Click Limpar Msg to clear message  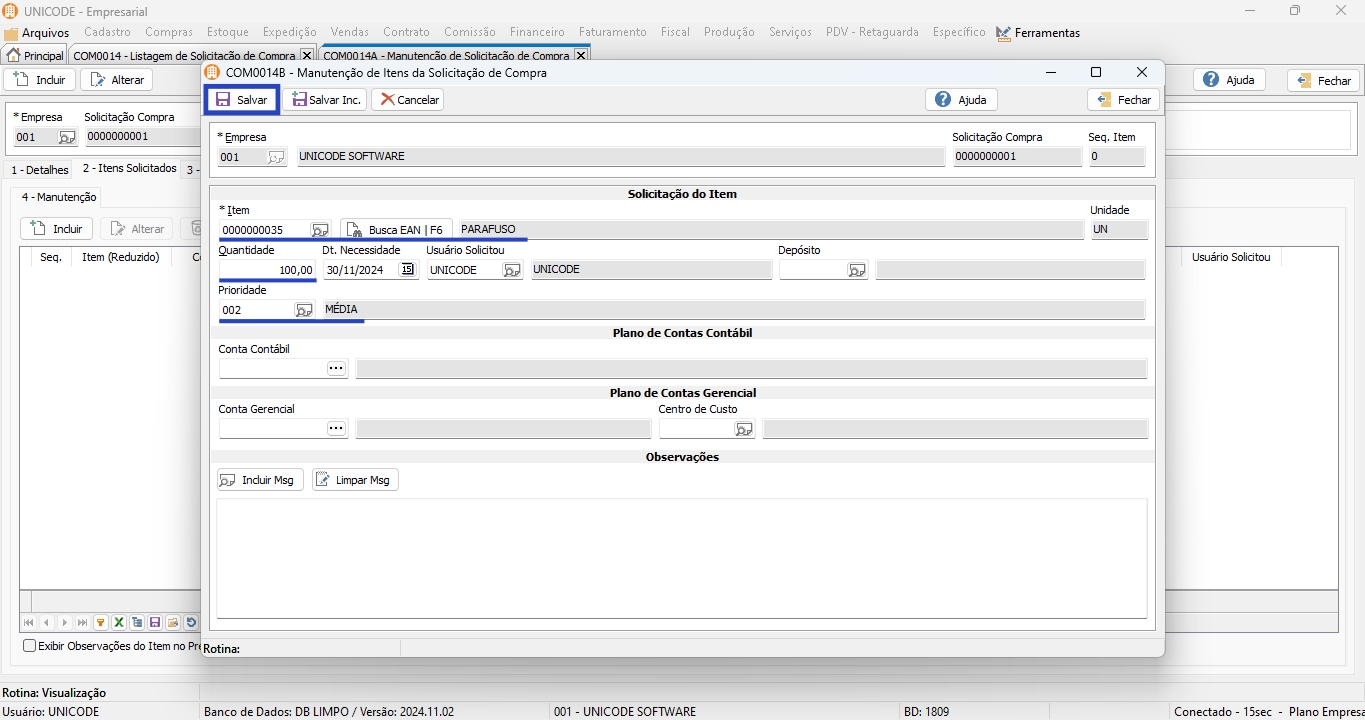pyautogui.click(x=355, y=480)
